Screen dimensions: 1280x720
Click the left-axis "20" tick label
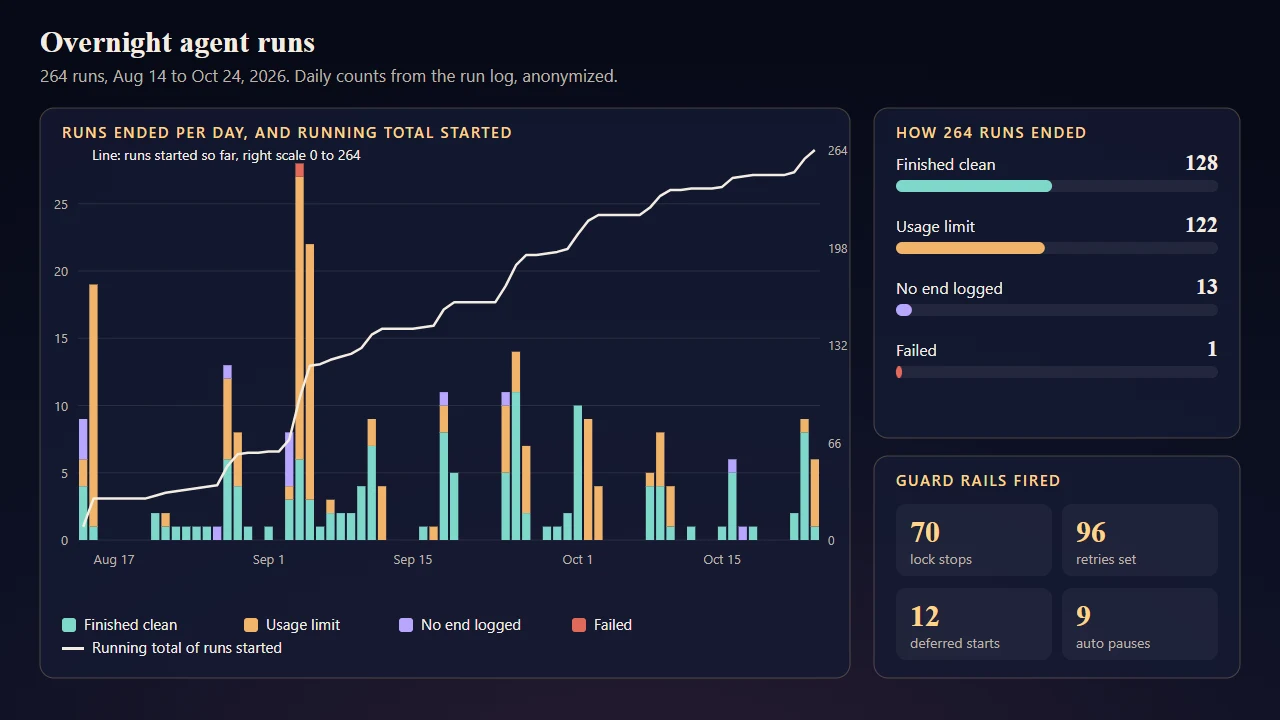(x=61, y=272)
